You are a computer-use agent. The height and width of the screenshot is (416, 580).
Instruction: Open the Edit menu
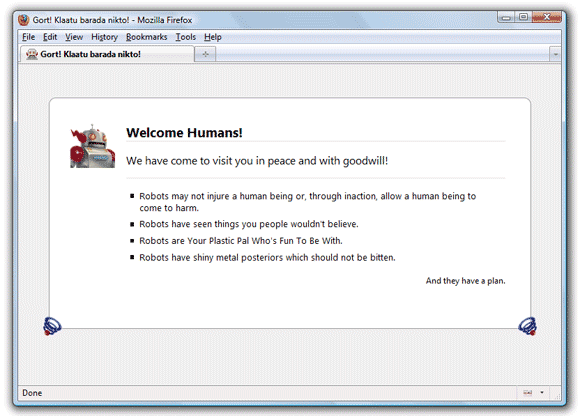click(x=50, y=37)
